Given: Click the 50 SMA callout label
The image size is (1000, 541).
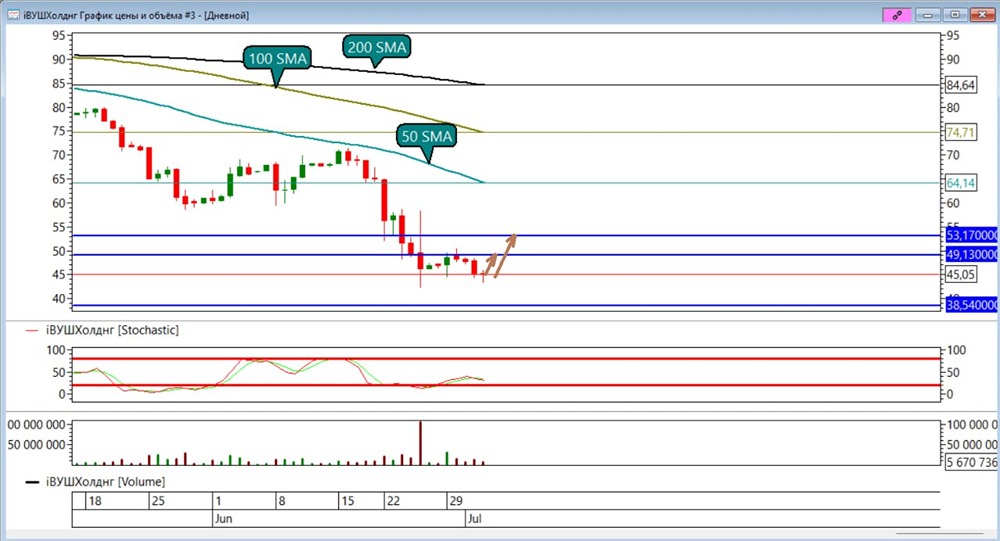Looking at the screenshot, I should [426, 136].
